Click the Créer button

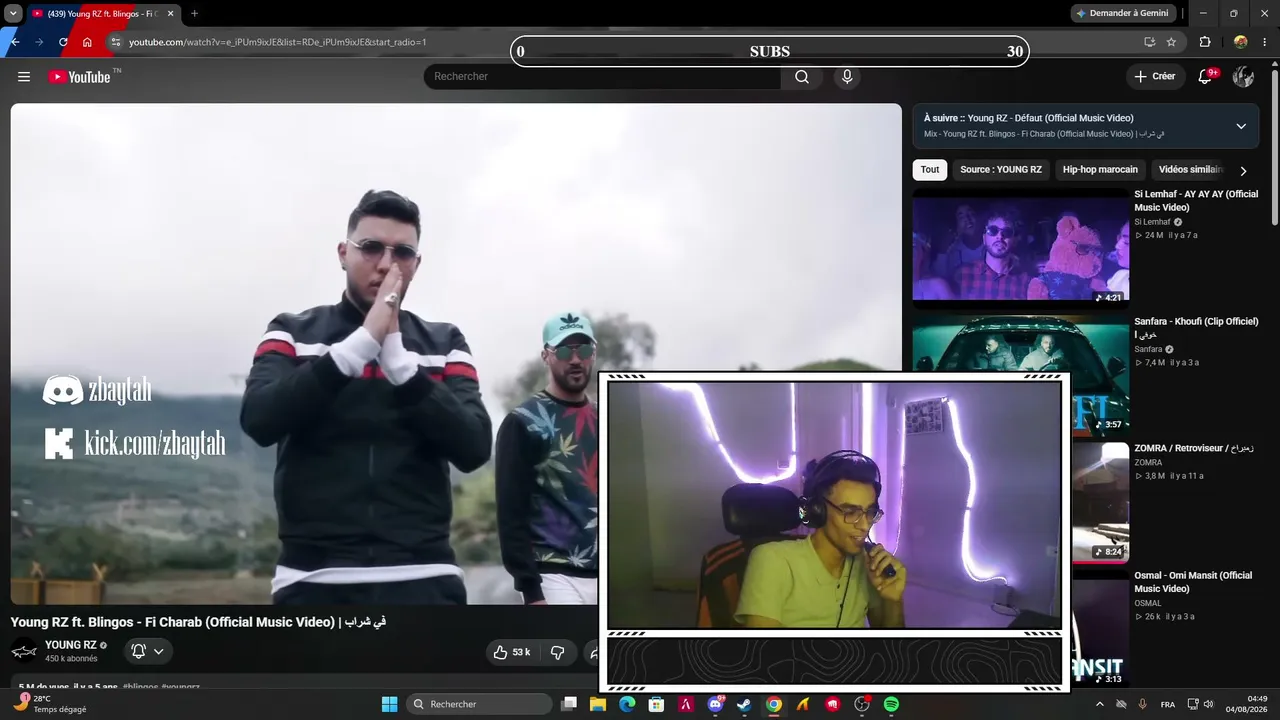pyautogui.click(x=1155, y=77)
